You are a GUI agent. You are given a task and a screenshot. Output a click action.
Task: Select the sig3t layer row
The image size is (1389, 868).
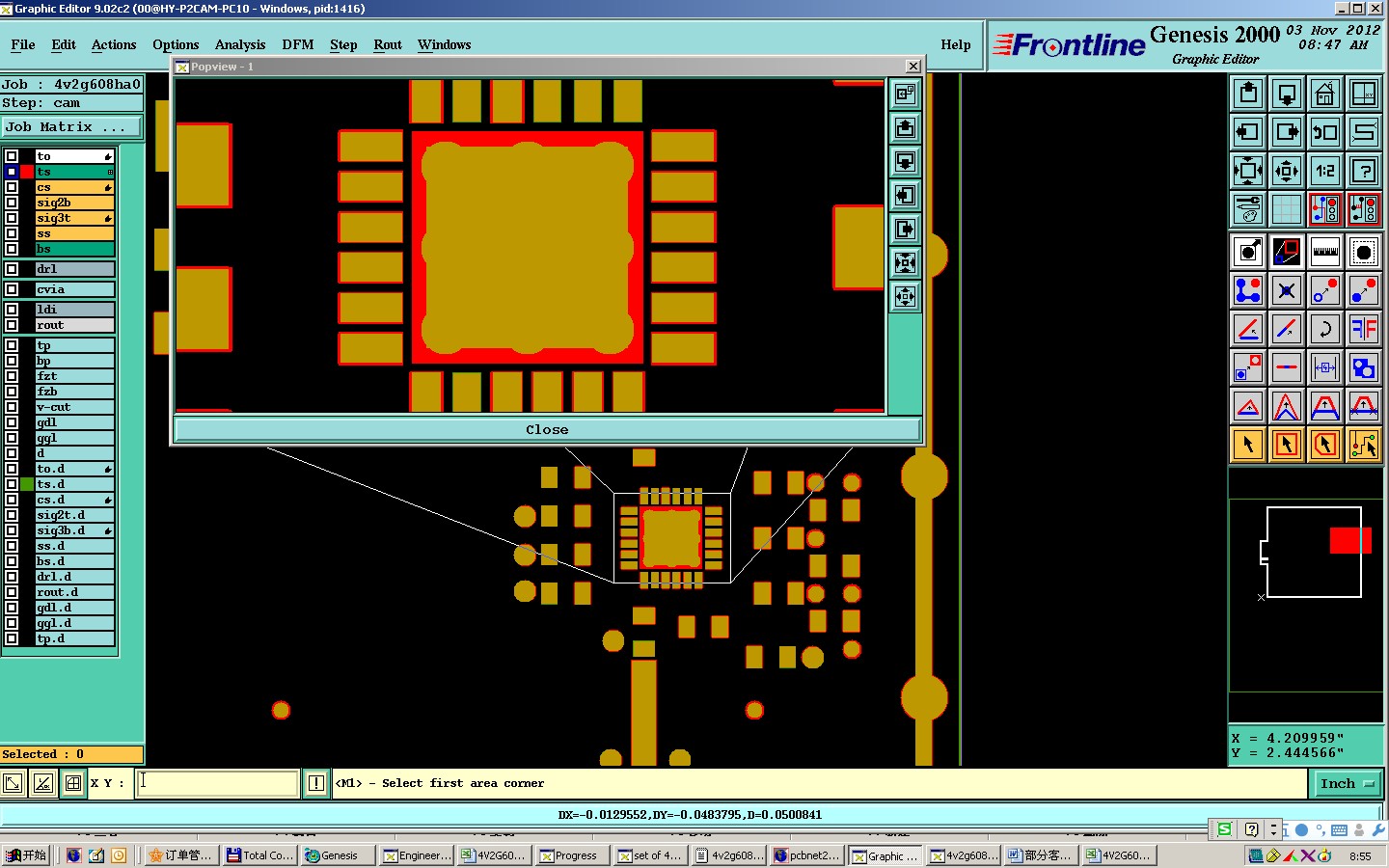pyautogui.click(x=74, y=218)
